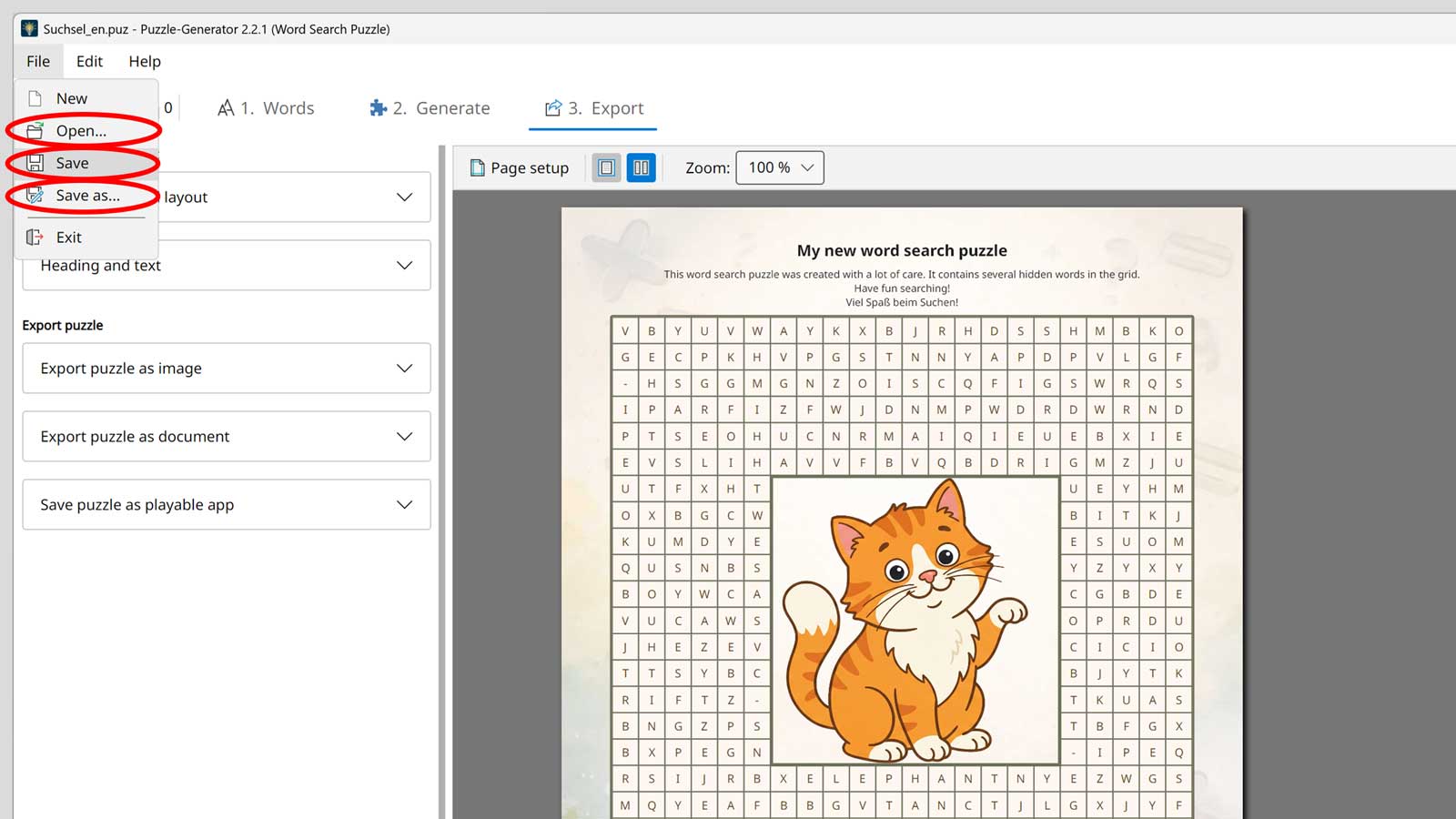Expand Export puzzle as image

pos(227,369)
